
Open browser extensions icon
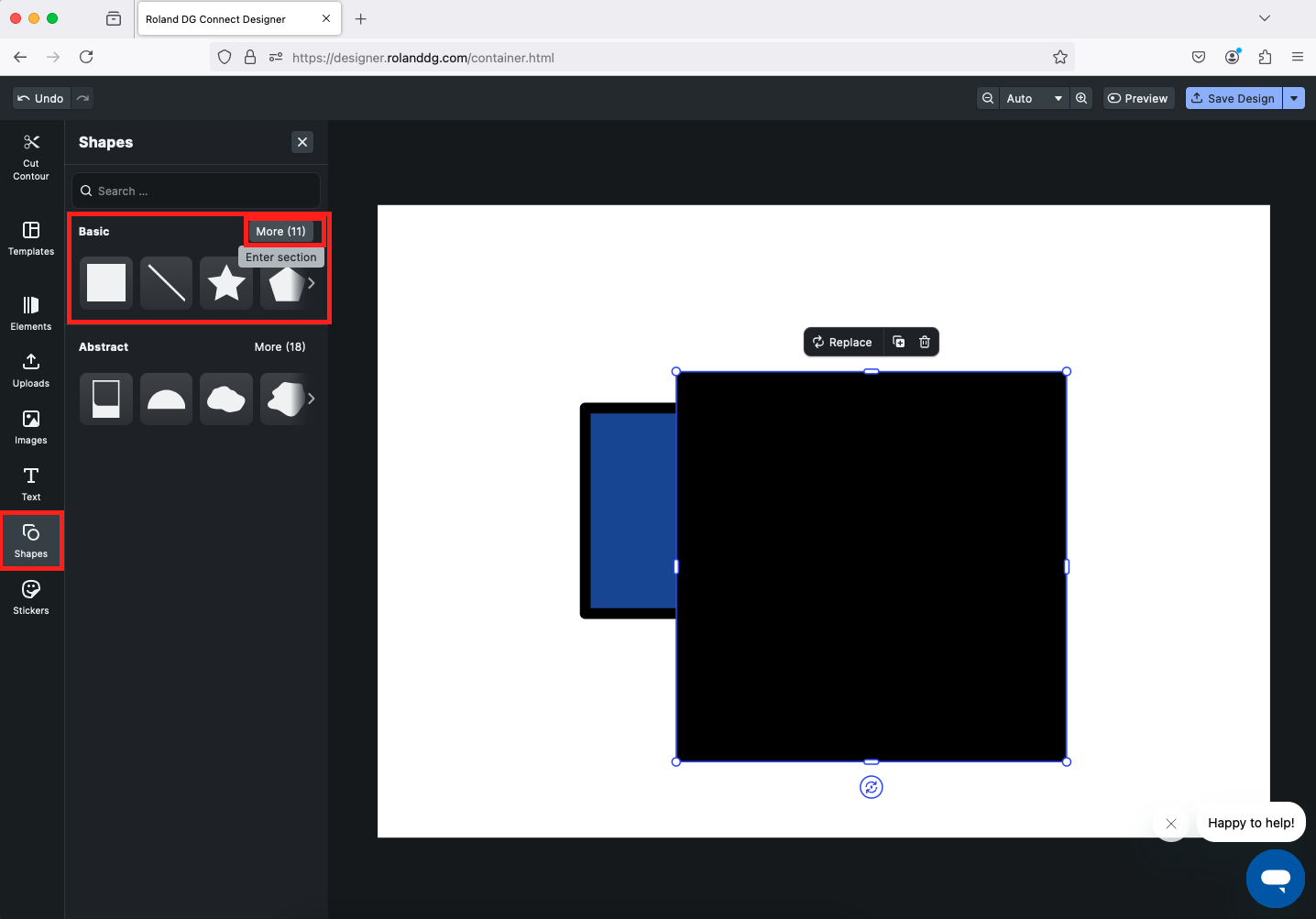[x=1265, y=57]
